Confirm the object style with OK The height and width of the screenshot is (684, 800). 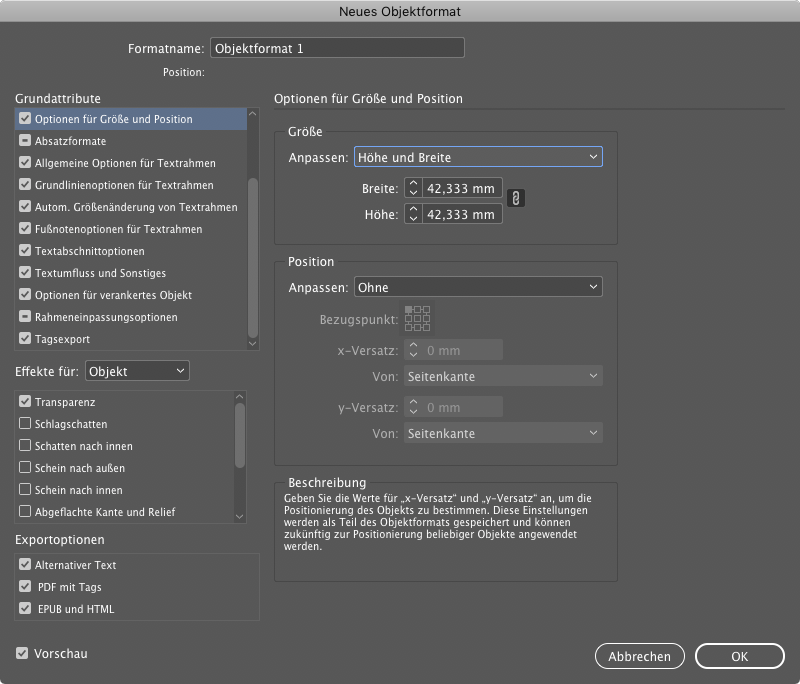(x=740, y=656)
